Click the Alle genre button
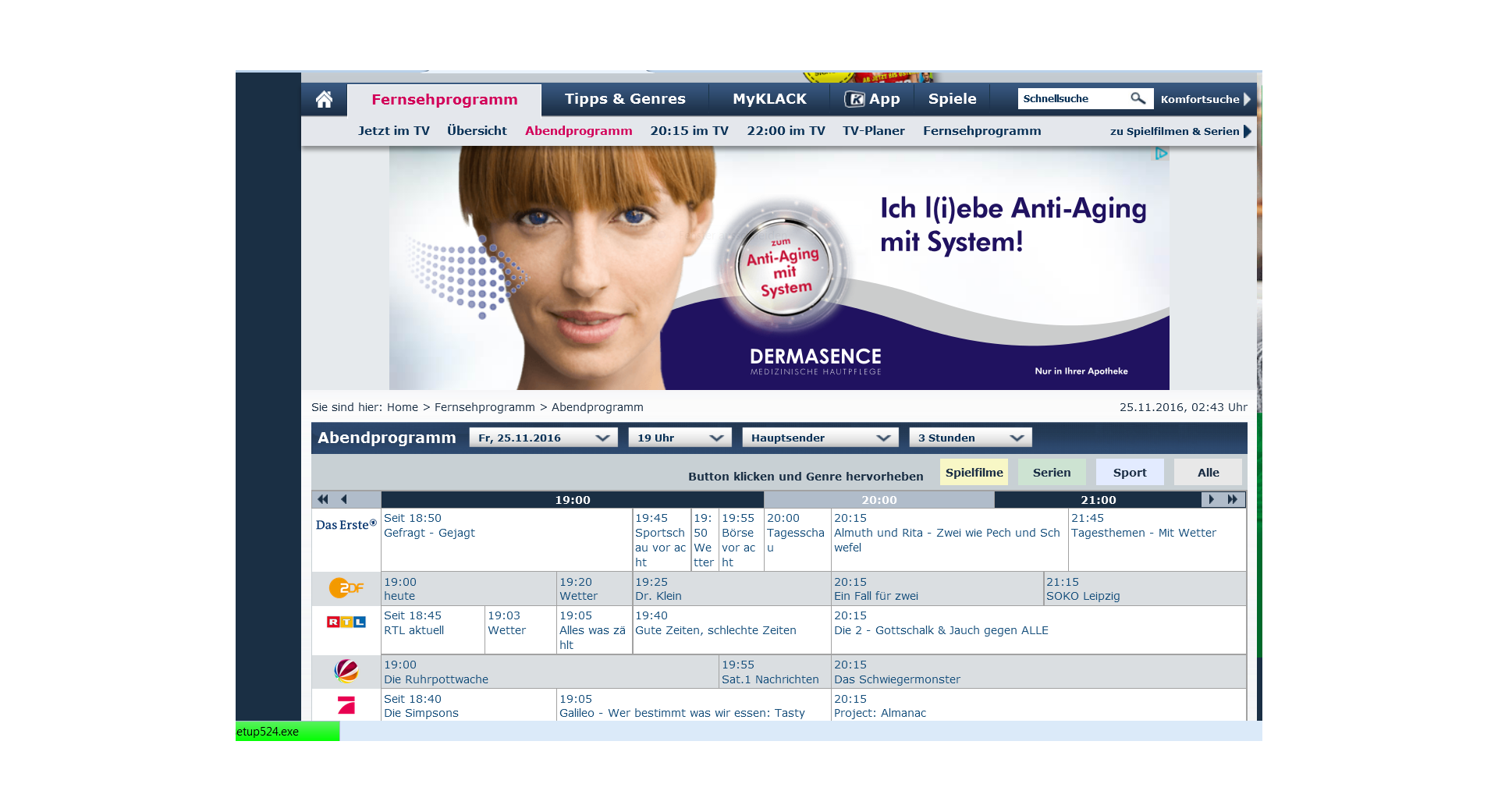 click(x=1208, y=473)
